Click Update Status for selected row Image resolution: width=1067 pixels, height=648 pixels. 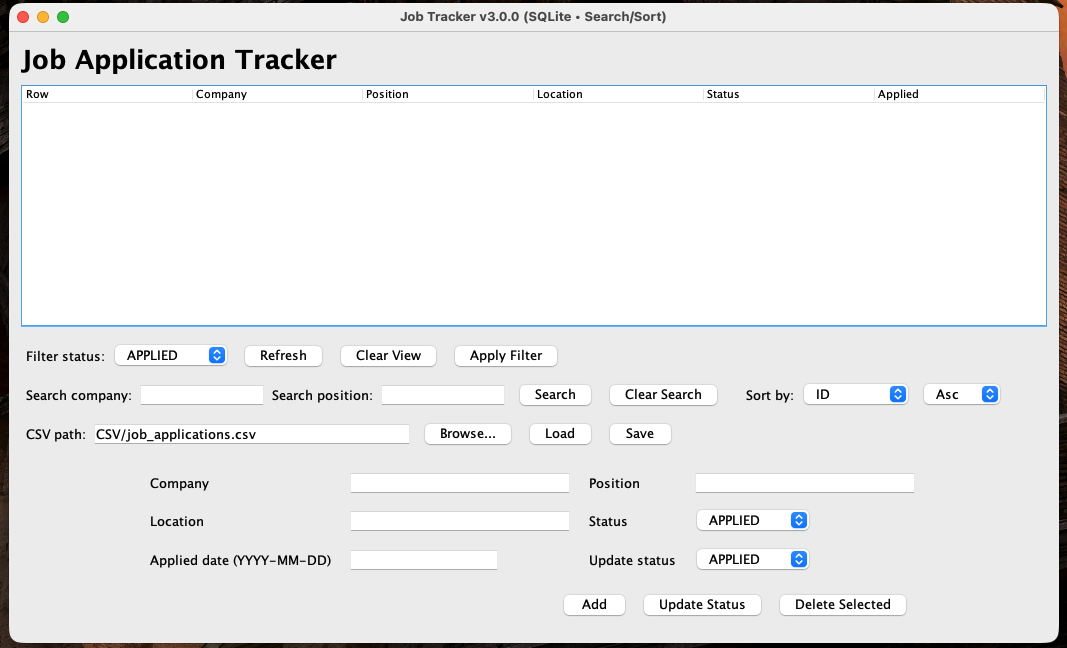pos(701,604)
